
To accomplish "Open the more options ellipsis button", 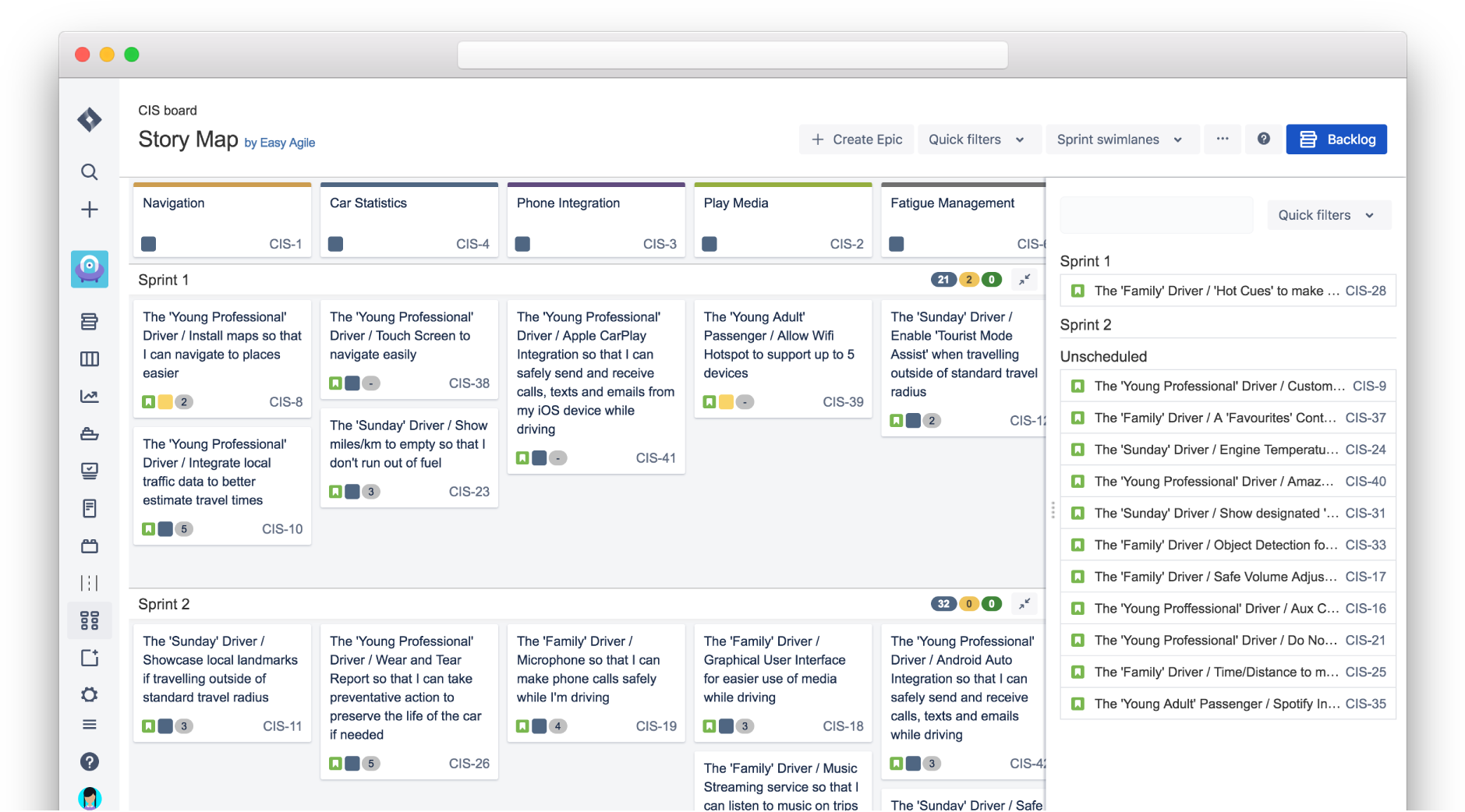I will pyautogui.click(x=1223, y=139).
